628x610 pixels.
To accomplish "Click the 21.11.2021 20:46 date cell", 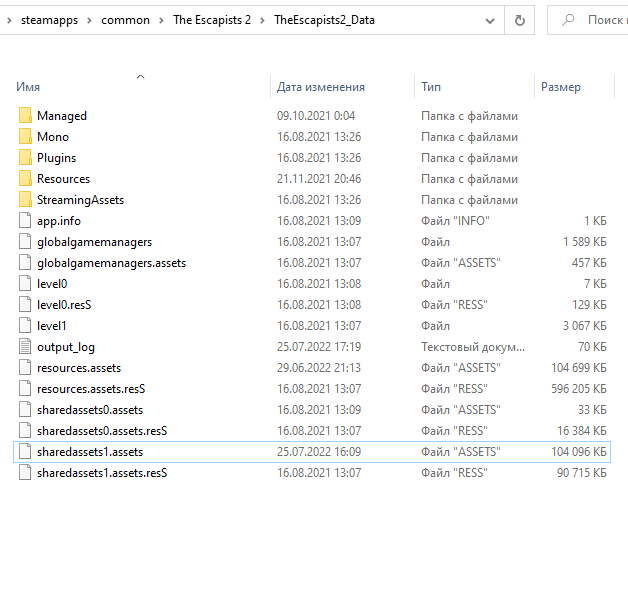I will (319, 179).
